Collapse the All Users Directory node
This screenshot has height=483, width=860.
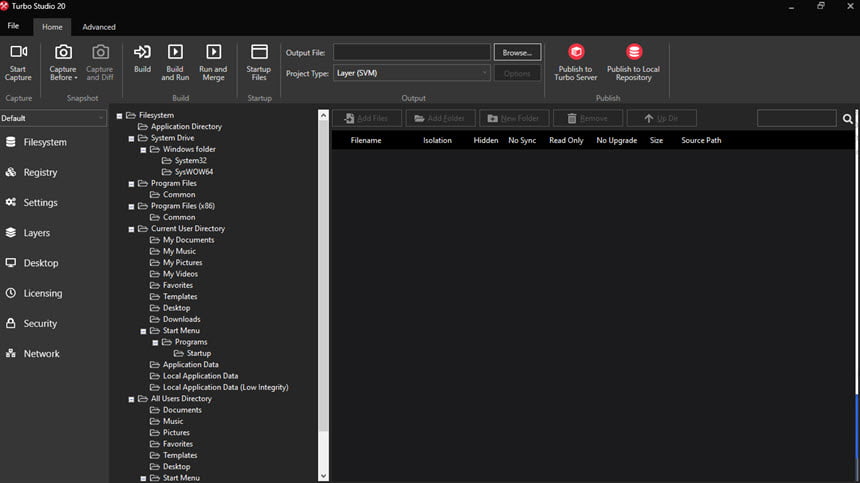(131, 399)
